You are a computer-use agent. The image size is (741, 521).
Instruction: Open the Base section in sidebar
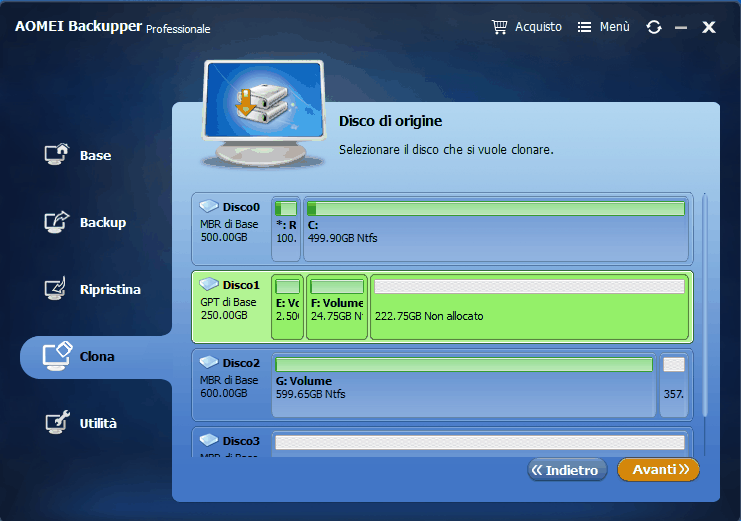(x=78, y=155)
